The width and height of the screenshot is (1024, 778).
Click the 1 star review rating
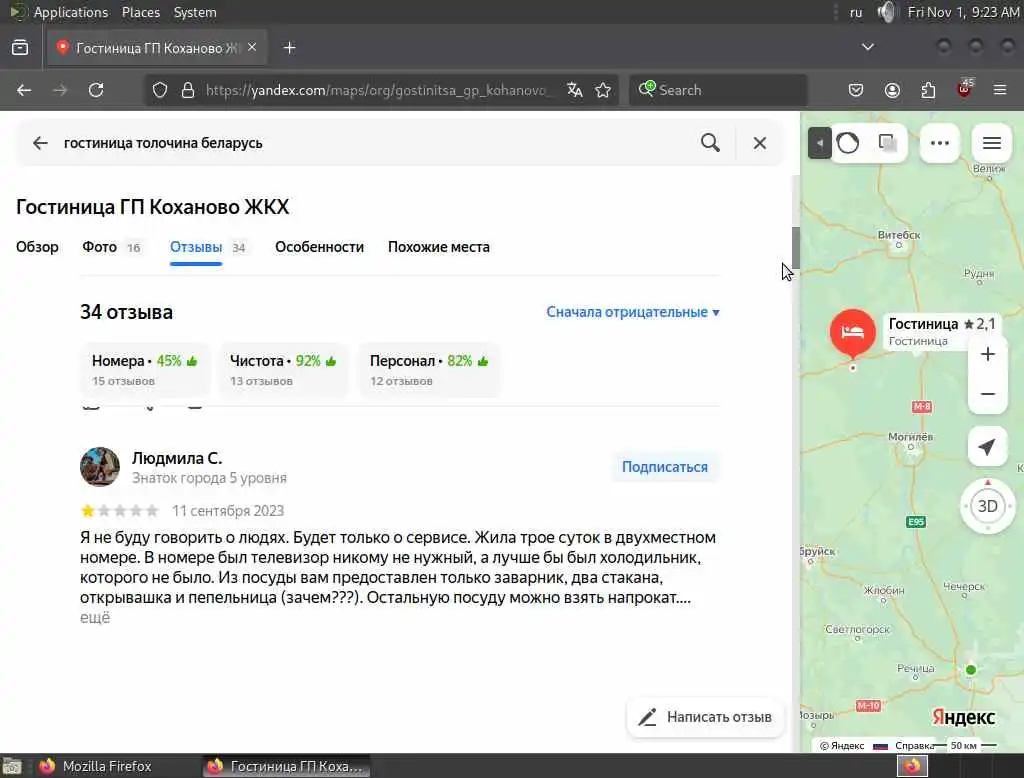(88, 510)
